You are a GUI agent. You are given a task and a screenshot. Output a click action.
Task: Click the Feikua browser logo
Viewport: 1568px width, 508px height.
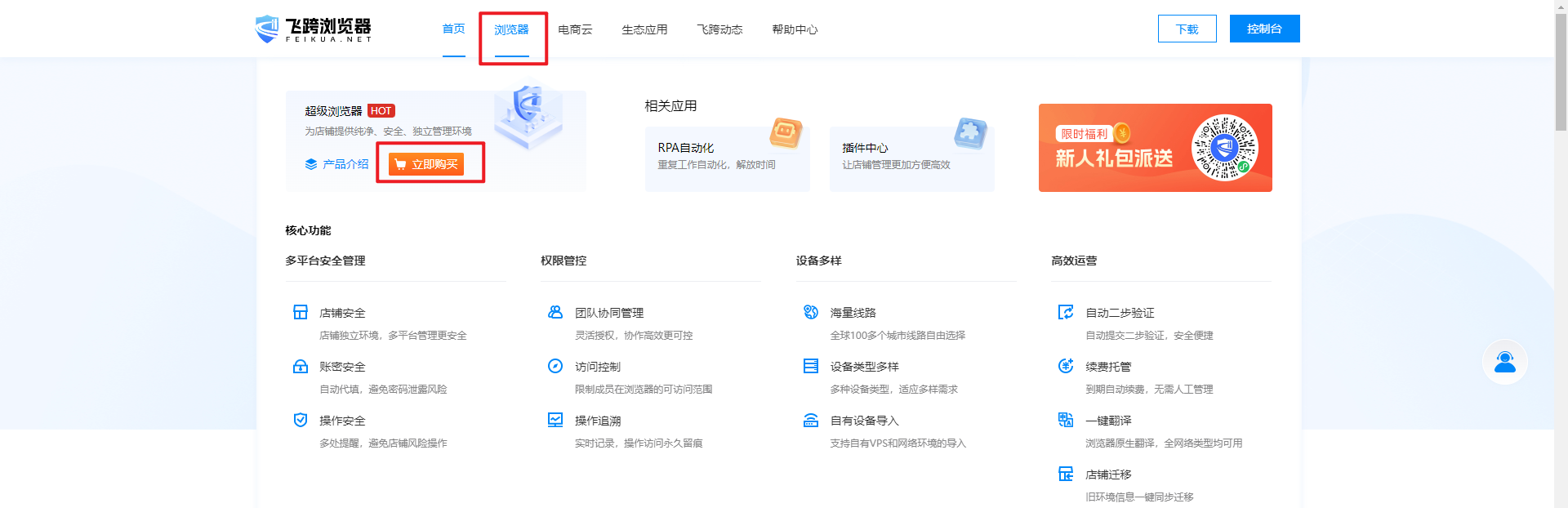pyautogui.click(x=314, y=29)
